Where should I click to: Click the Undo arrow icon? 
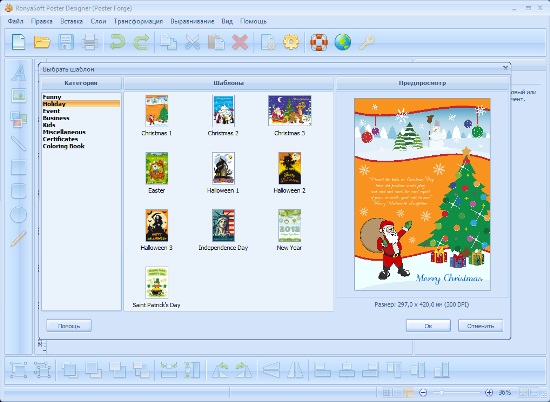click(x=117, y=42)
